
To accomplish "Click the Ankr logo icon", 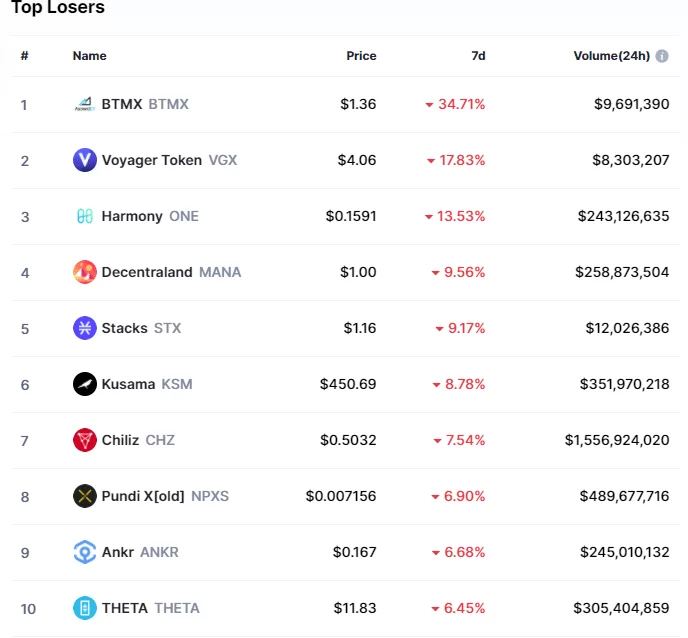I will [85, 552].
